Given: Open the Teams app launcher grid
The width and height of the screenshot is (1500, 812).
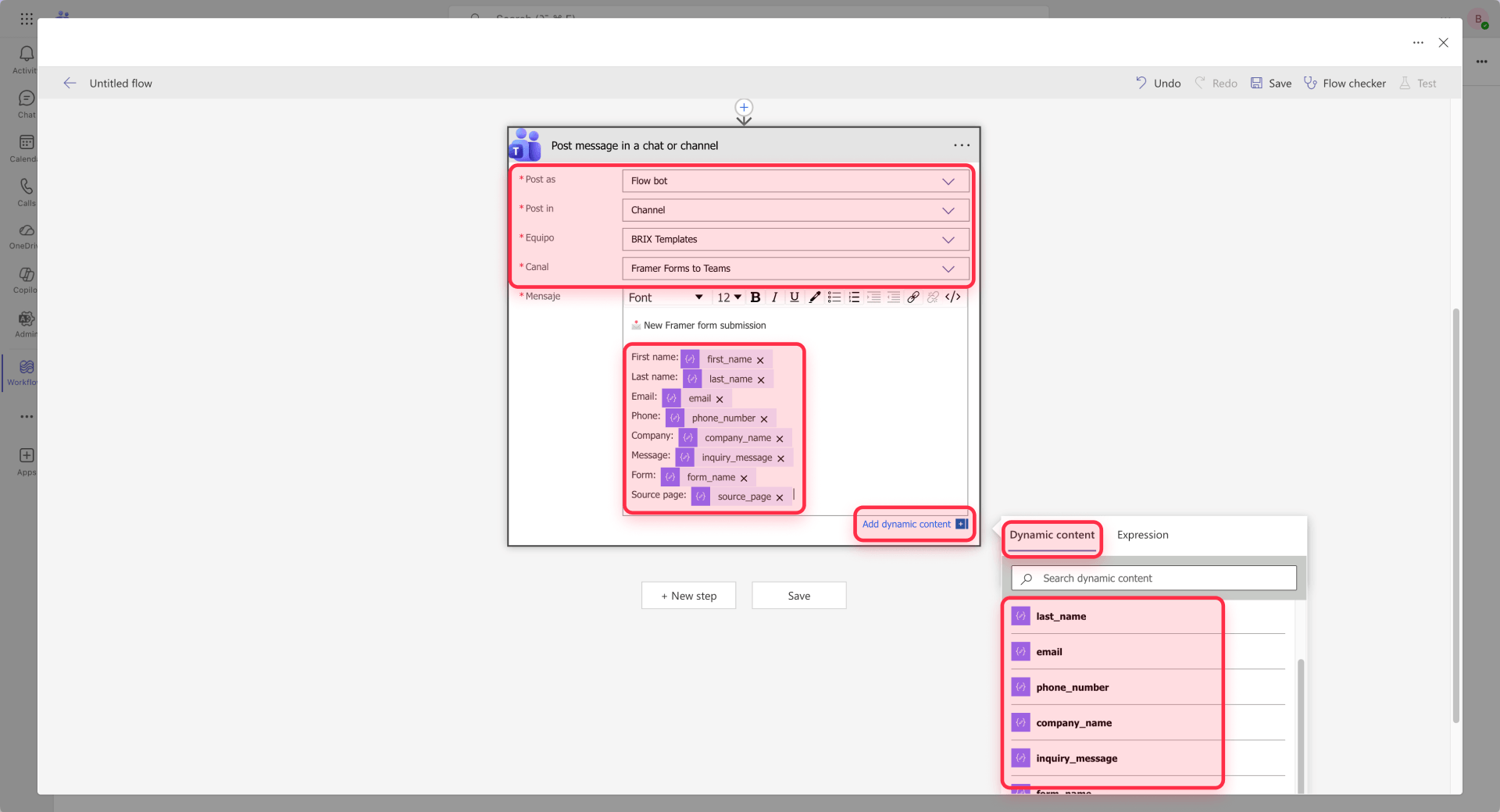Looking at the screenshot, I should tap(27, 18).
